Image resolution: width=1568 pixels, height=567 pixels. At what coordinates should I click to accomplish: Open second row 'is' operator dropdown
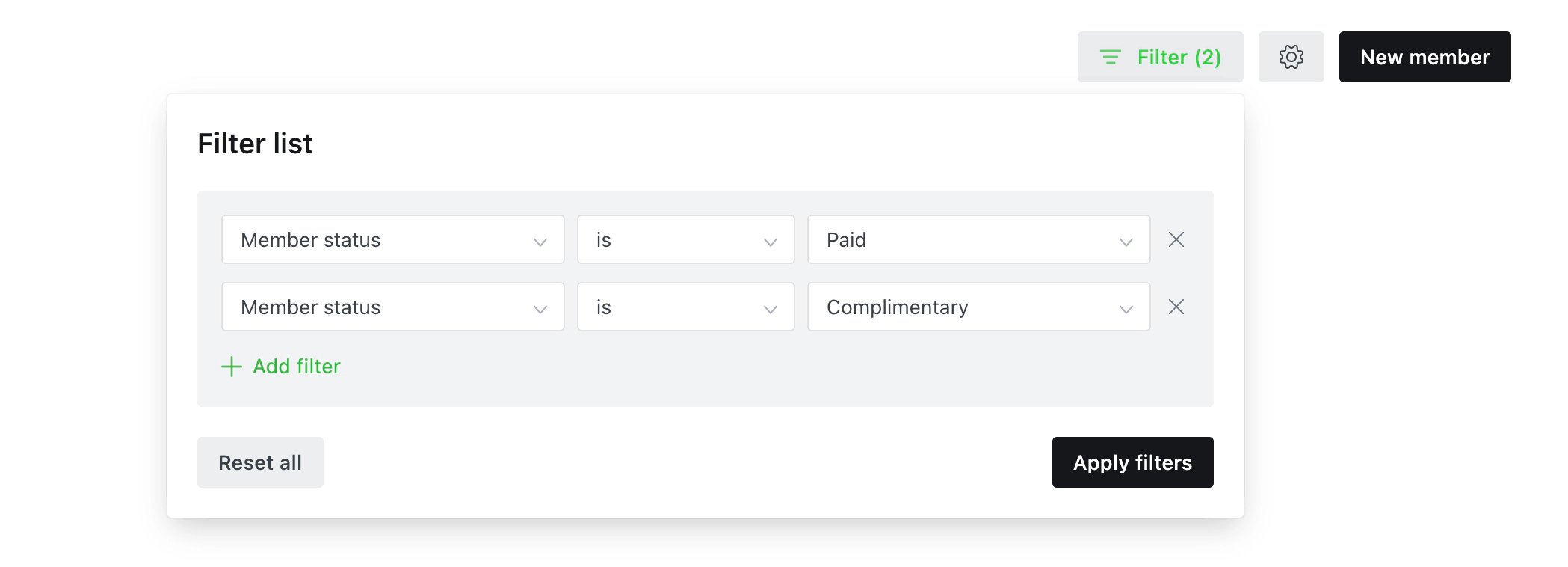[686, 307]
